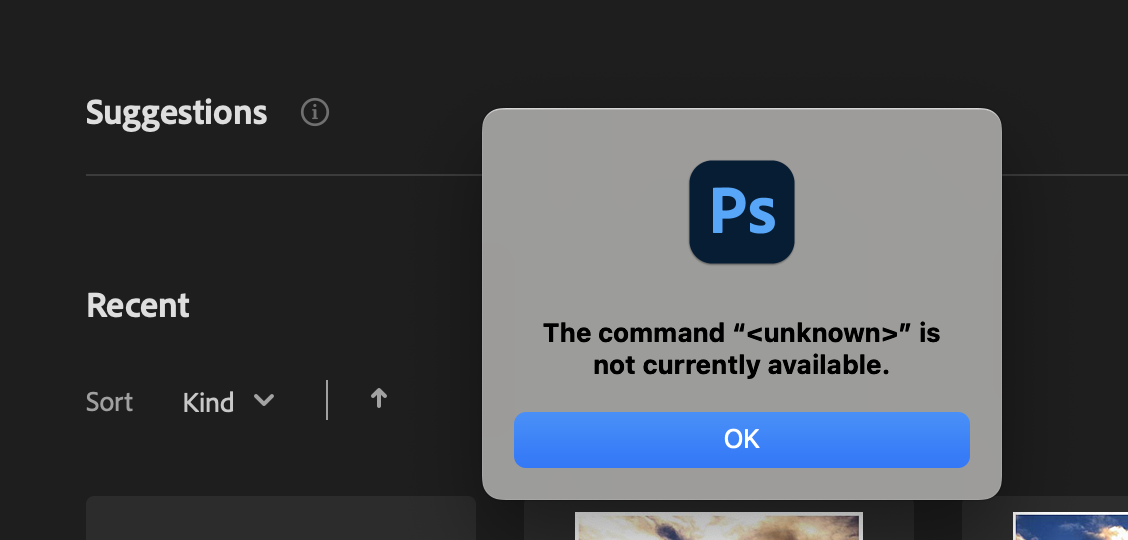Open the blue sky thumbnail at right edge
This screenshot has width=1128, height=540.
(1070, 528)
